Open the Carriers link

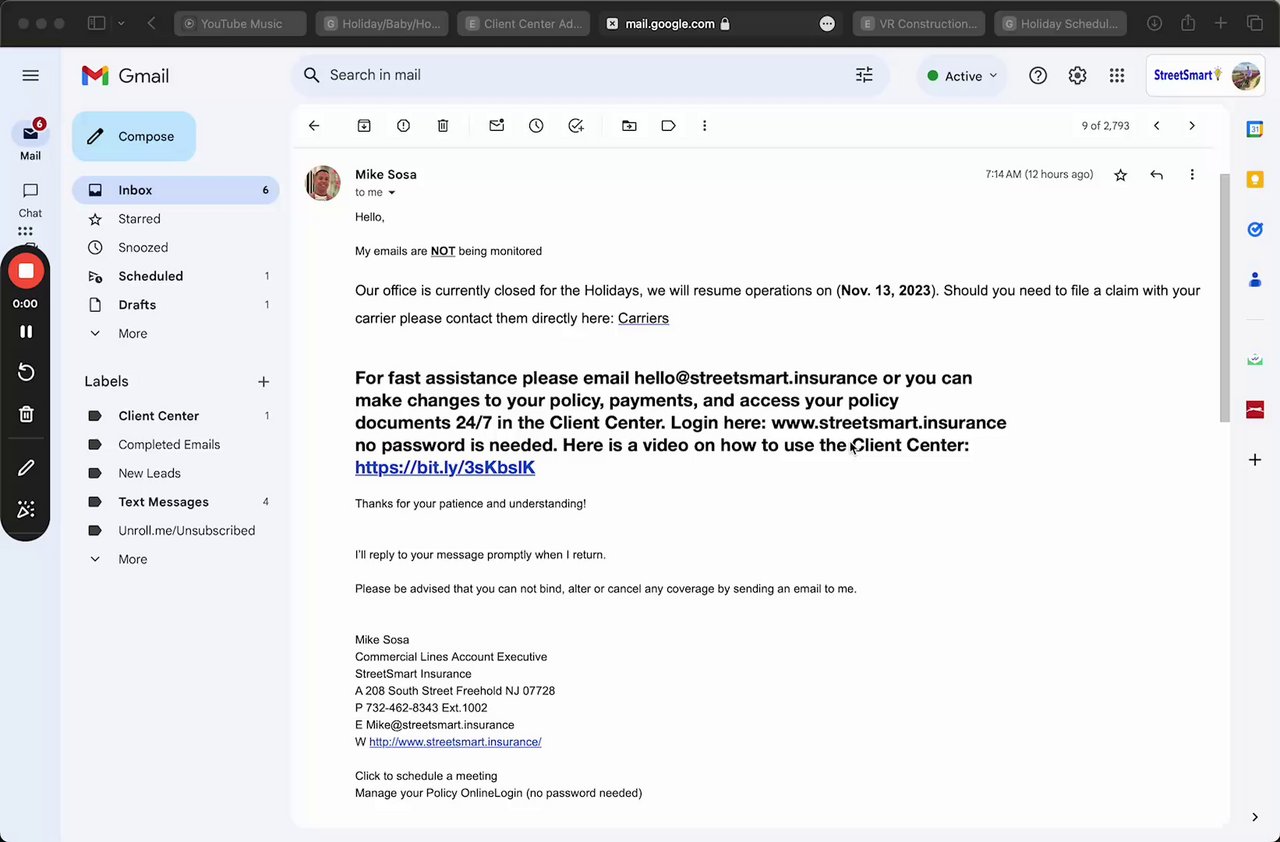click(643, 318)
